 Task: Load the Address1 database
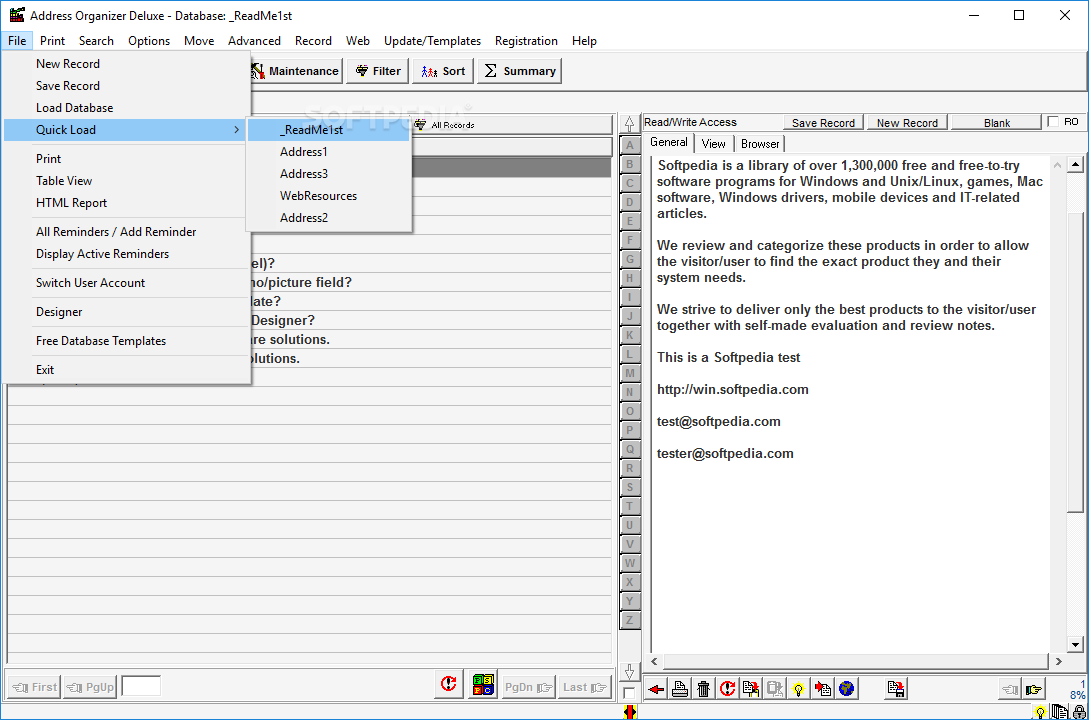329,151
